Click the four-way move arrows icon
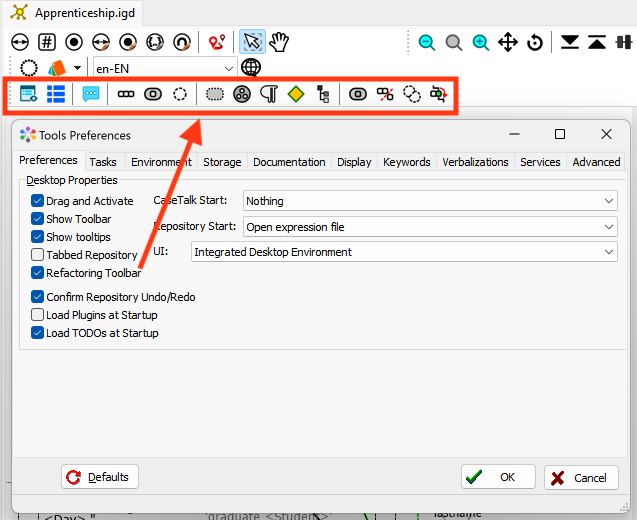 pos(508,42)
